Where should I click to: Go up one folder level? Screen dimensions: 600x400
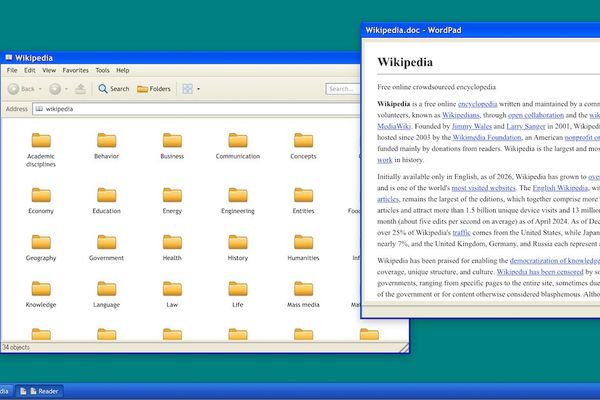[80, 89]
